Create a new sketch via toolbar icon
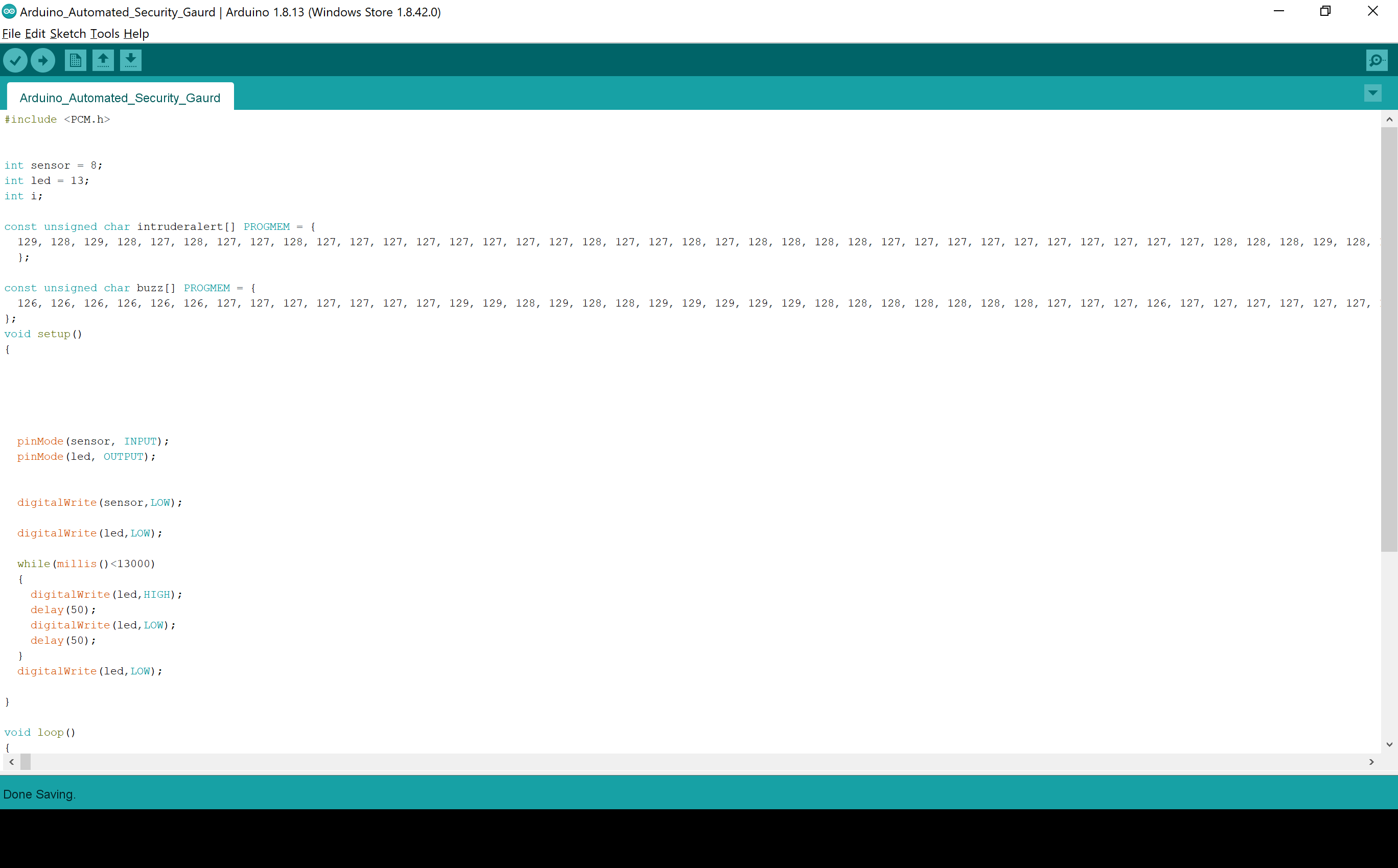This screenshot has height=868, width=1398. (x=75, y=60)
